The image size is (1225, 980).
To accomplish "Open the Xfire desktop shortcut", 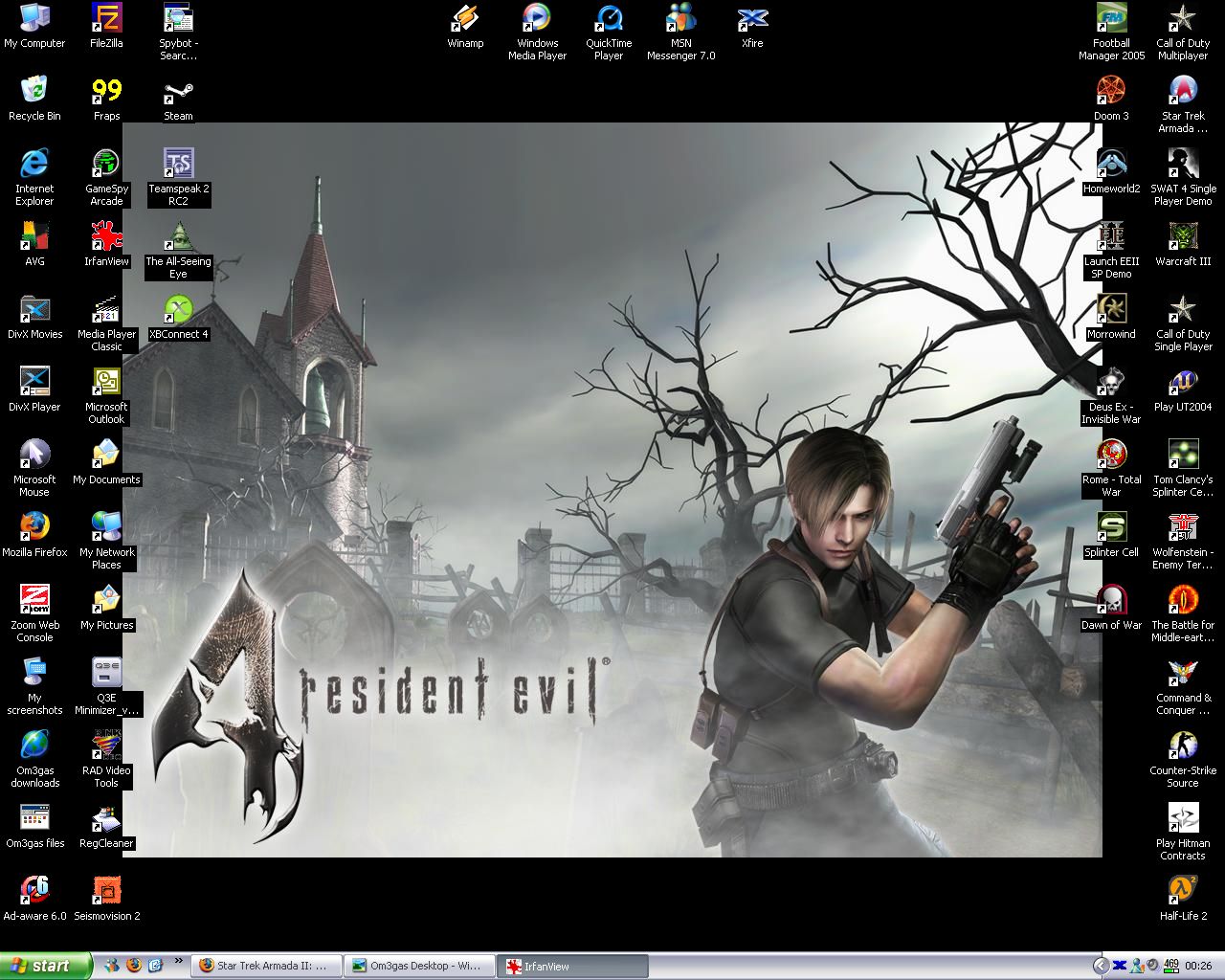I will (x=752, y=19).
